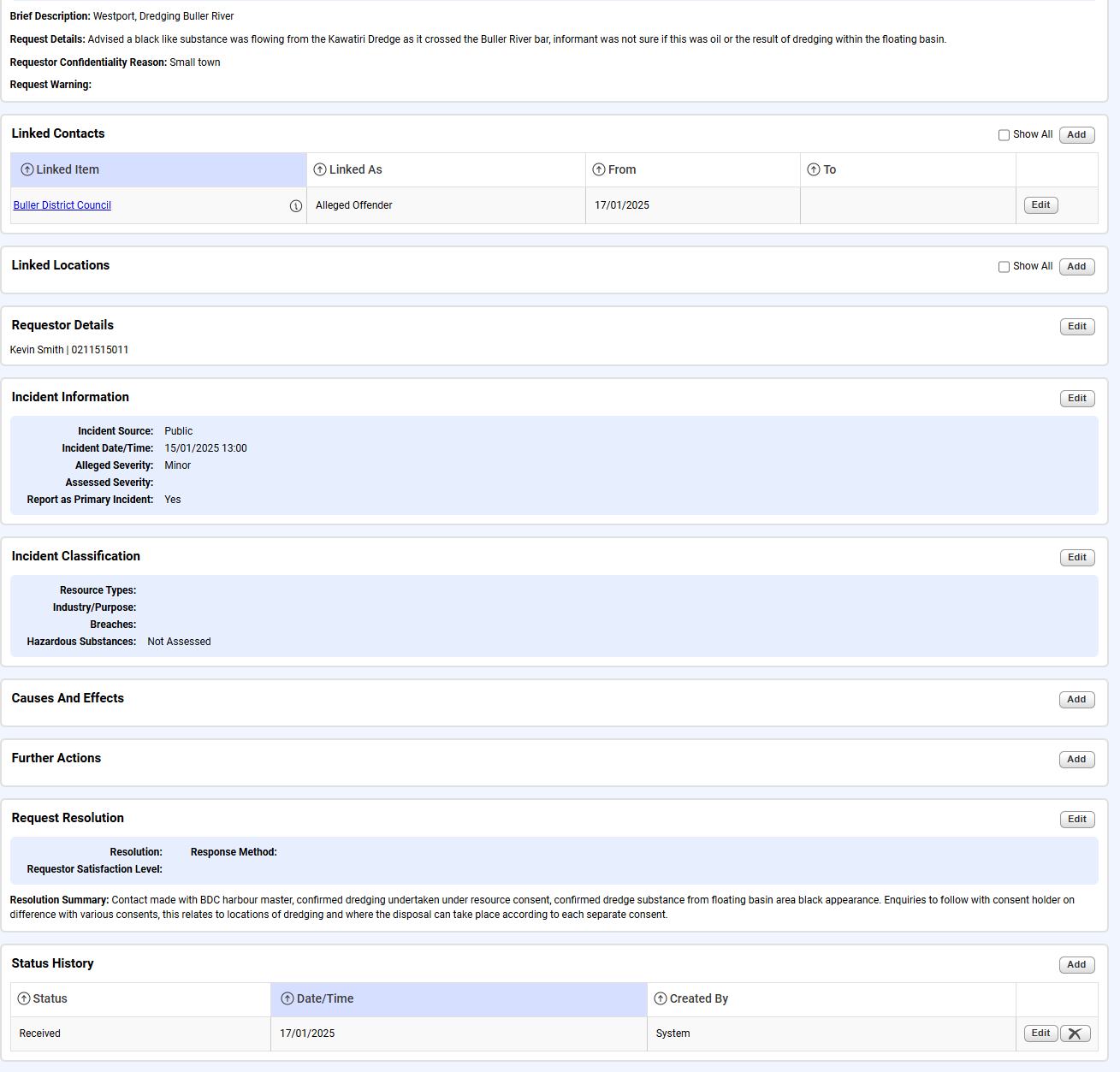1120x1072 pixels.
Task: Click sort arrow icon beside Linked As
Action: point(320,170)
